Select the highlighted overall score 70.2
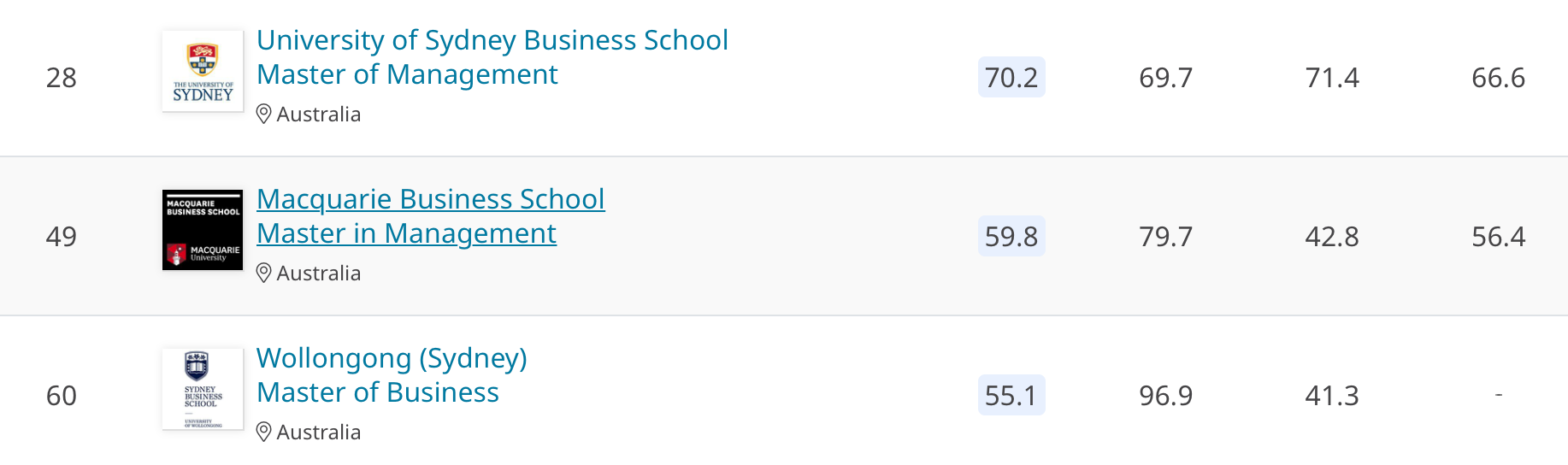The image size is (1568, 465). [1011, 77]
